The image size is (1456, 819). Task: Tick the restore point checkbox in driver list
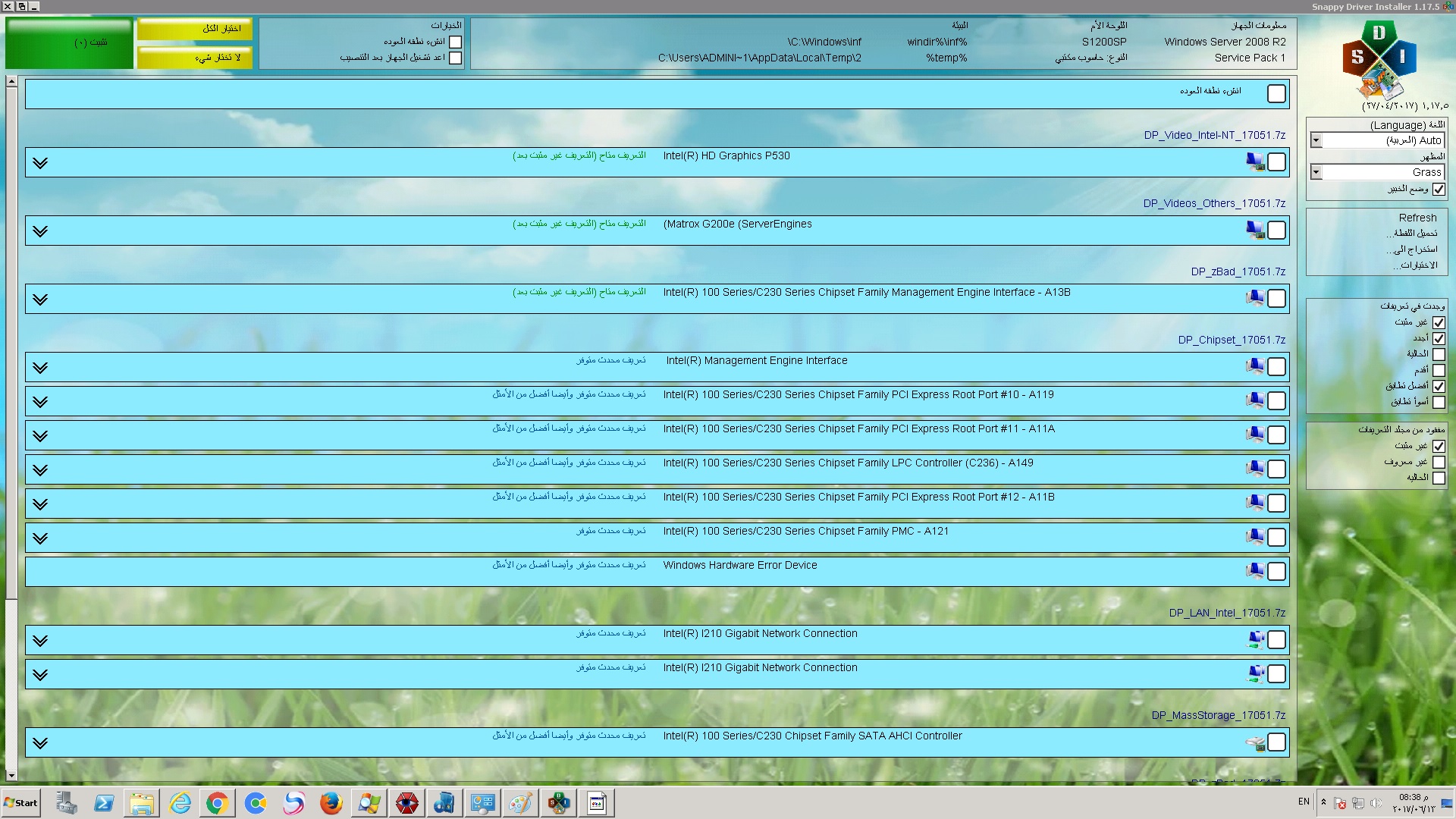coord(1276,94)
